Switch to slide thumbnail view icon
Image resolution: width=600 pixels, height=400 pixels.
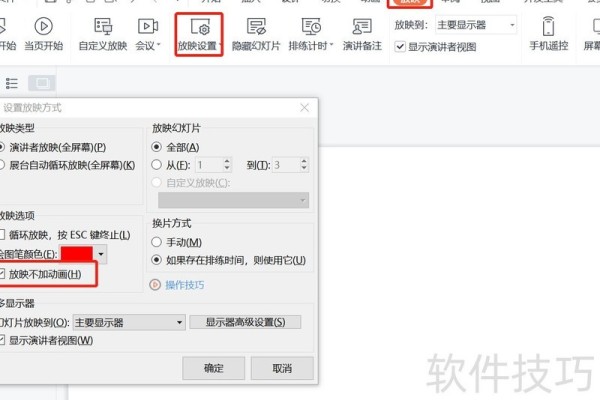[42, 83]
